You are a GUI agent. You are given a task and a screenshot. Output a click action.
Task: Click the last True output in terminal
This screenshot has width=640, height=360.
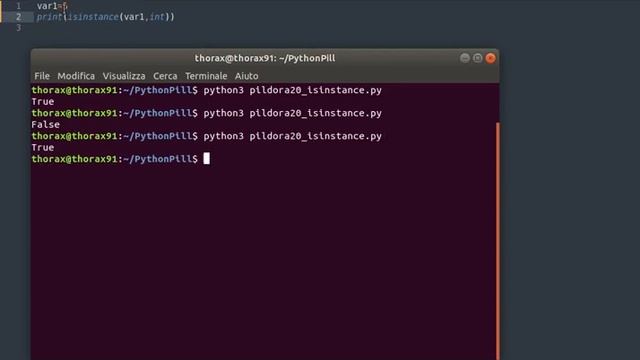(x=43, y=147)
